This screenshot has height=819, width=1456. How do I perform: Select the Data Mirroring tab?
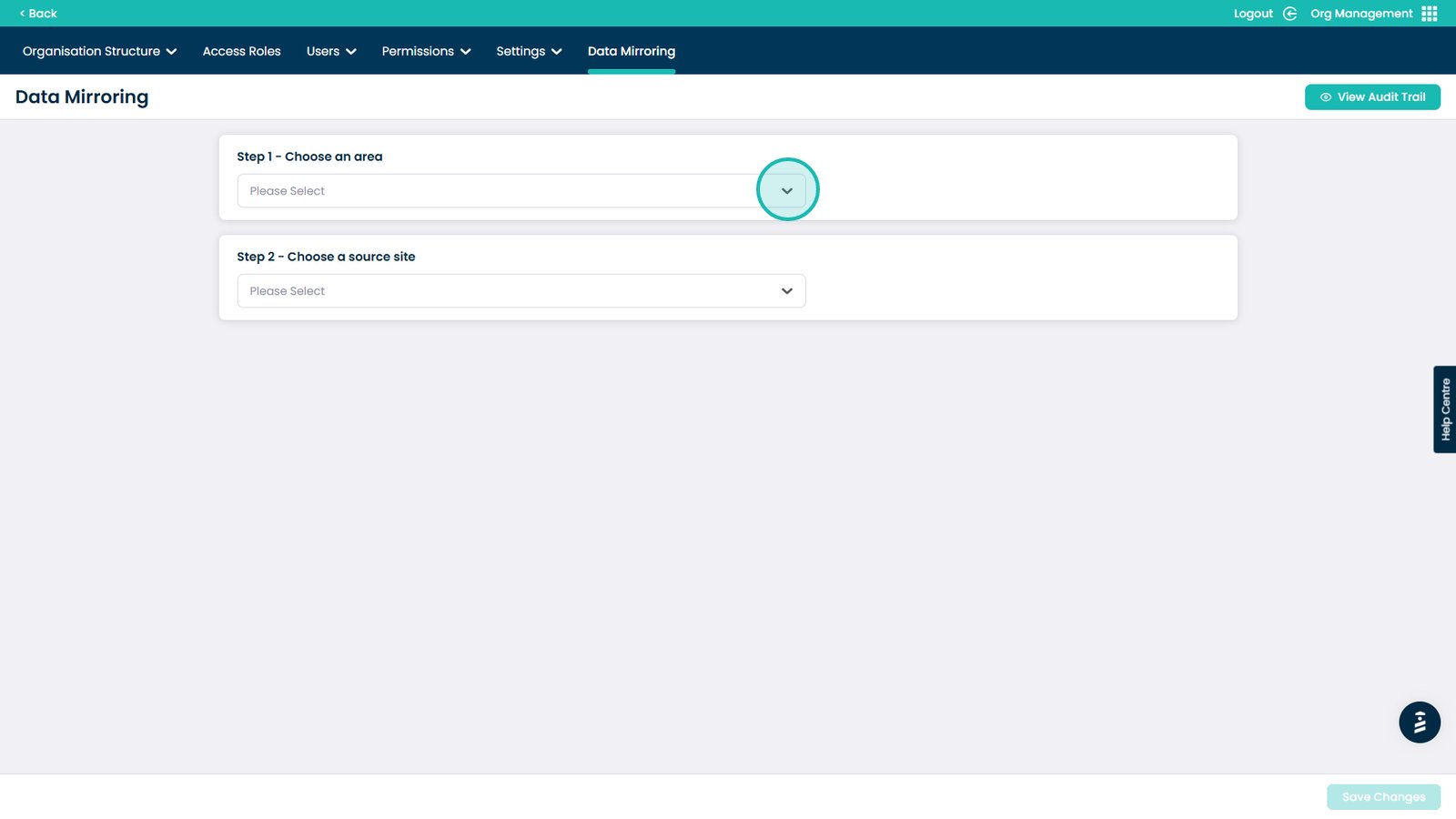[x=631, y=52]
